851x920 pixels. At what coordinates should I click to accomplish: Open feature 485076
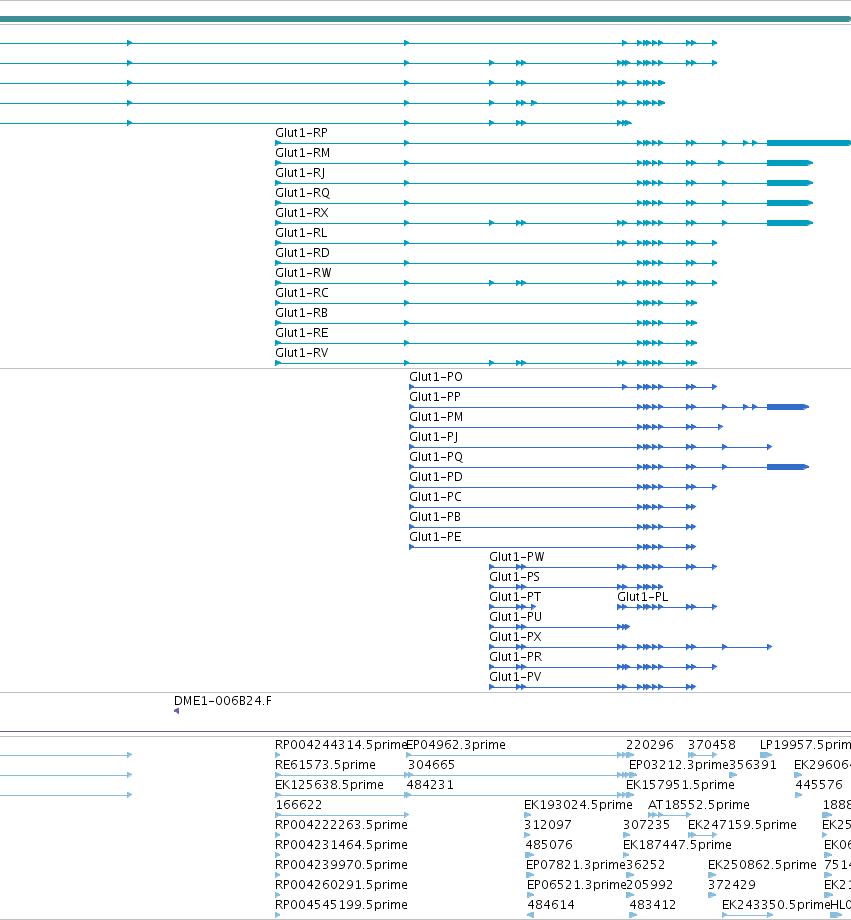pos(549,844)
